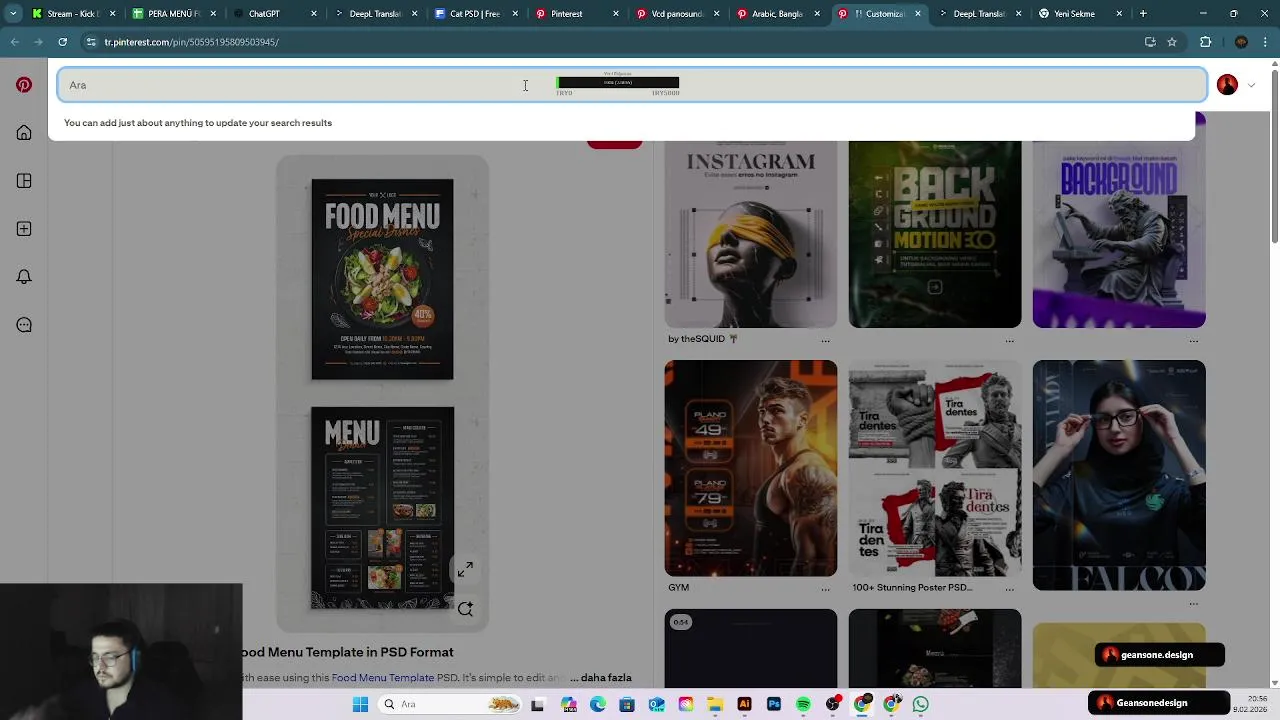1280x720 pixels.
Task: Open the Background Motion pin thumbnail
Action: point(935,234)
